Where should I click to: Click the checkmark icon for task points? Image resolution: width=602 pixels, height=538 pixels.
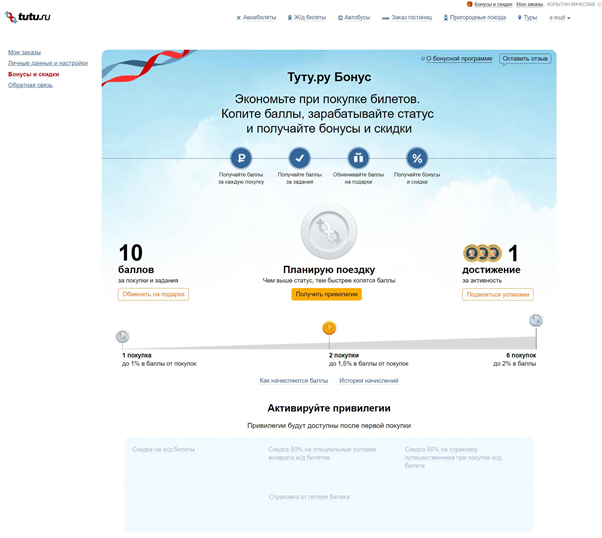pos(299,158)
